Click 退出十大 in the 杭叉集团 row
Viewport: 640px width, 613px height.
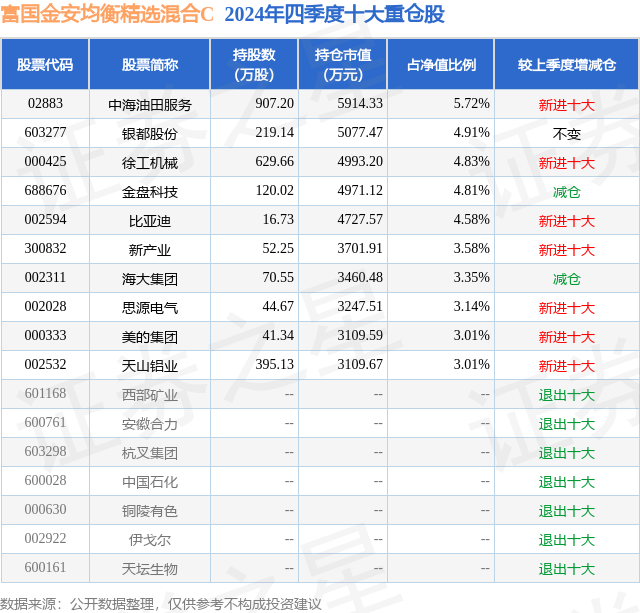pyautogui.click(x=567, y=453)
